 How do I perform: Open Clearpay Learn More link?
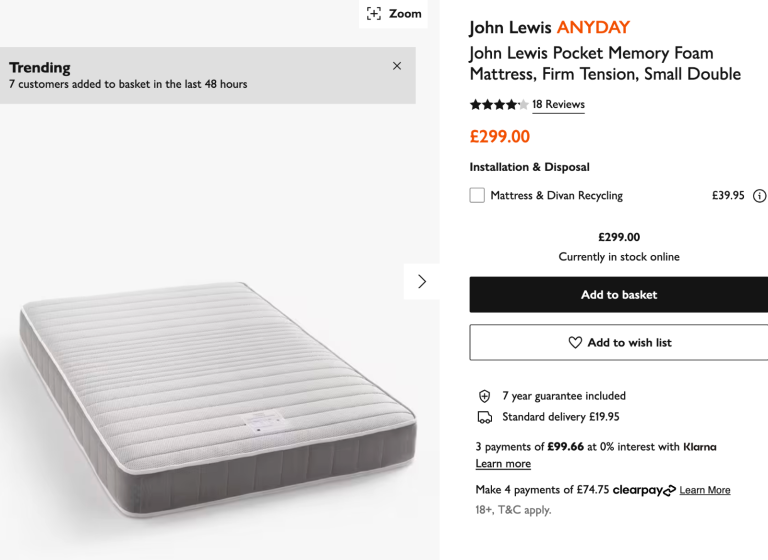click(705, 490)
